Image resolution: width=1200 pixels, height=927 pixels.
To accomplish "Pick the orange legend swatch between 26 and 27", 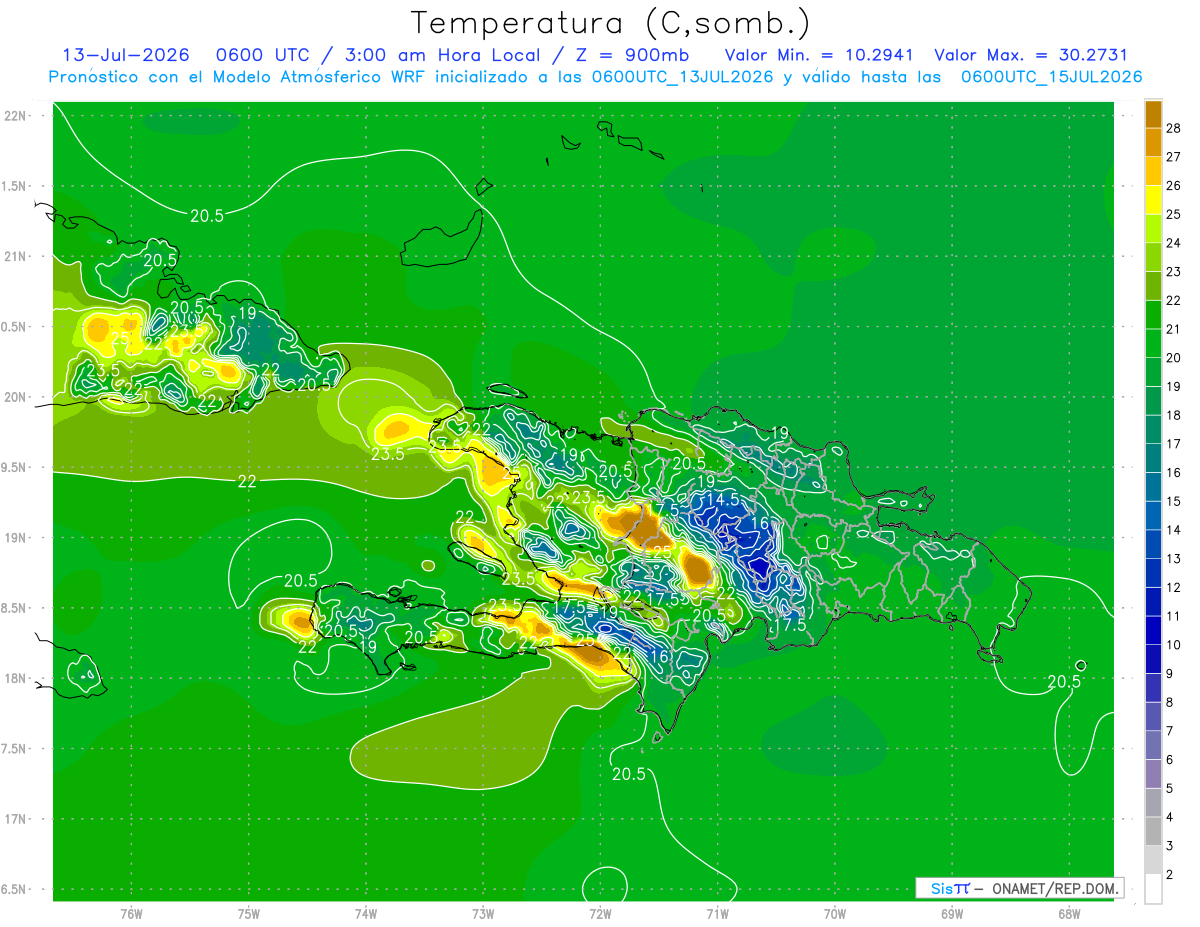I will coord(1153,170).
